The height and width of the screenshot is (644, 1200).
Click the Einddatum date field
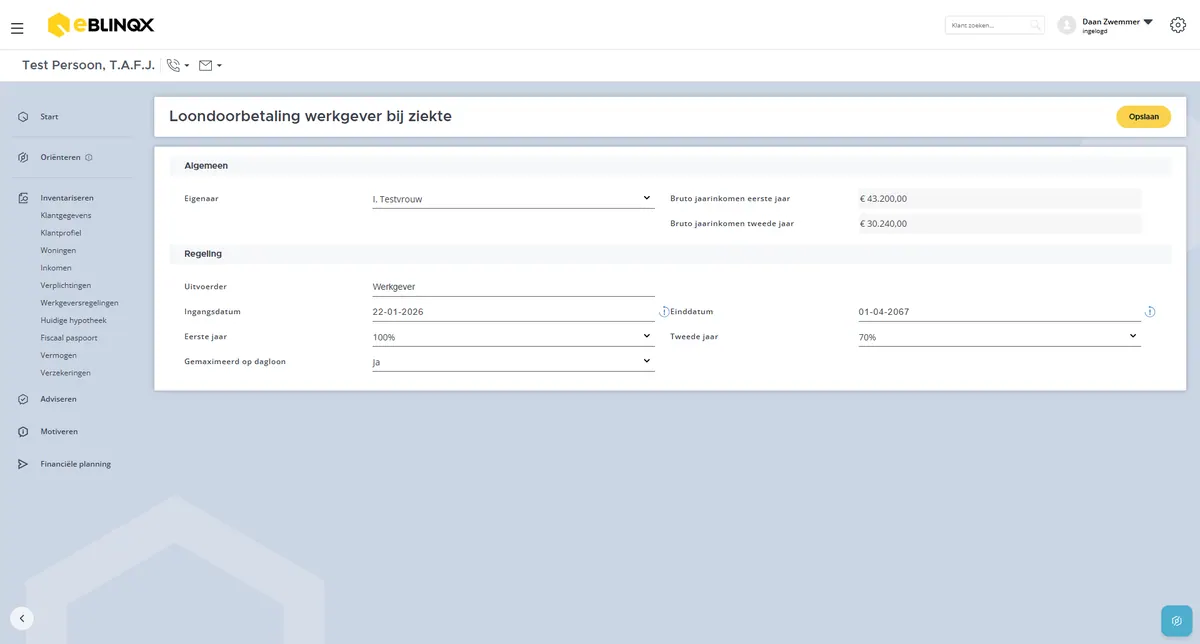(999, 312)
